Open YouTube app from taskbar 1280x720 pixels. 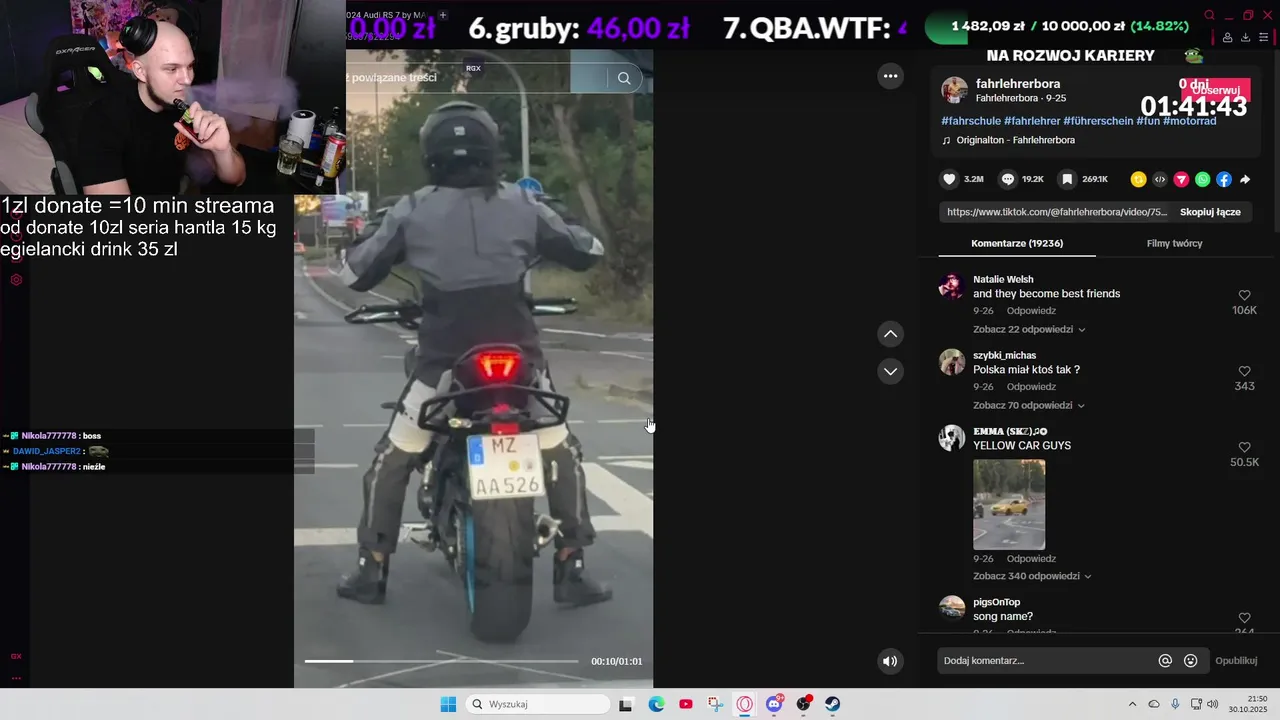pos(686,704)
